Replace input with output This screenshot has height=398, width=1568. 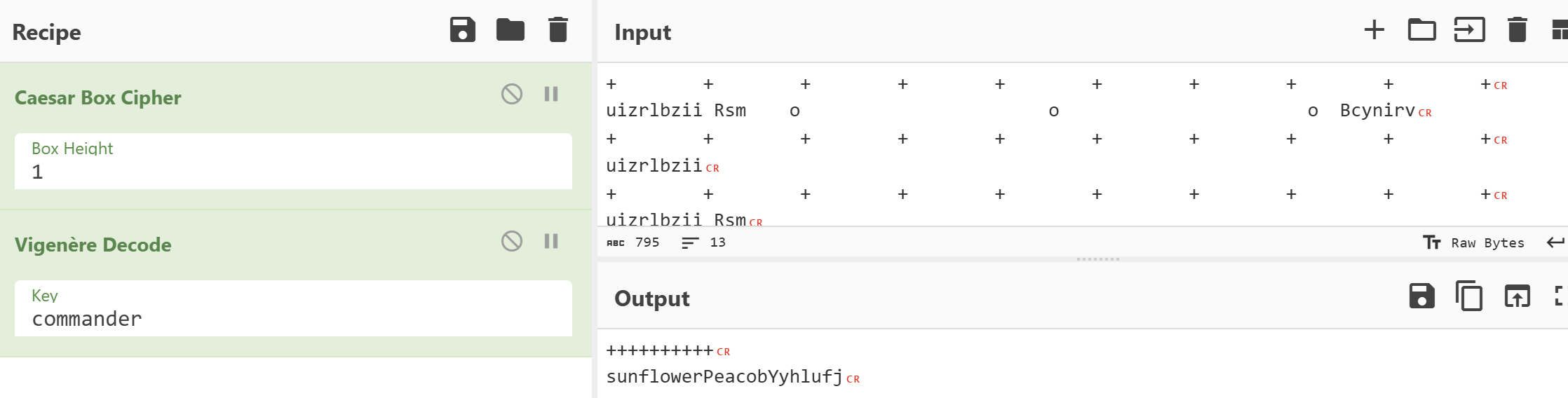point(1518,296)
